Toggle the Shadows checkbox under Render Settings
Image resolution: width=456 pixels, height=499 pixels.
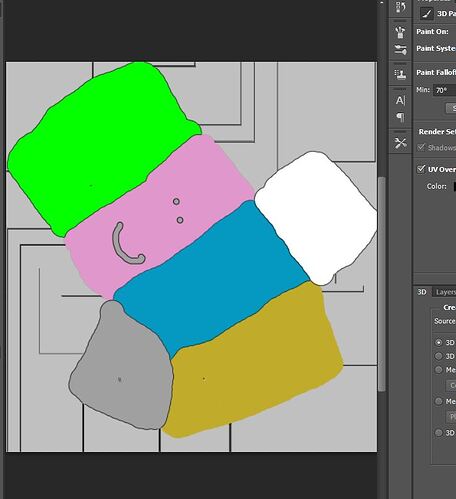(421, 147)
